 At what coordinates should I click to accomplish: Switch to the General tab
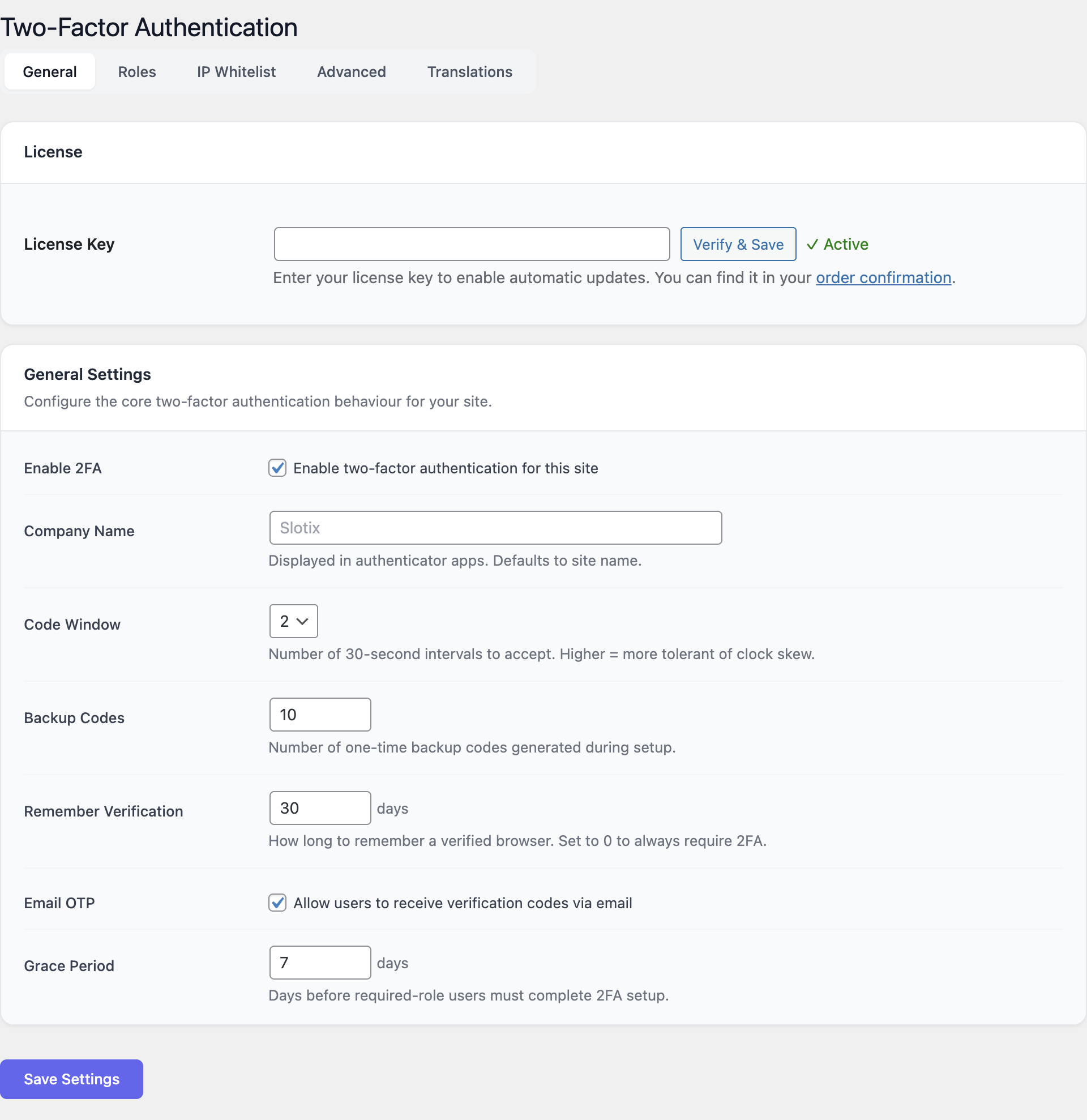click(50, 72)
